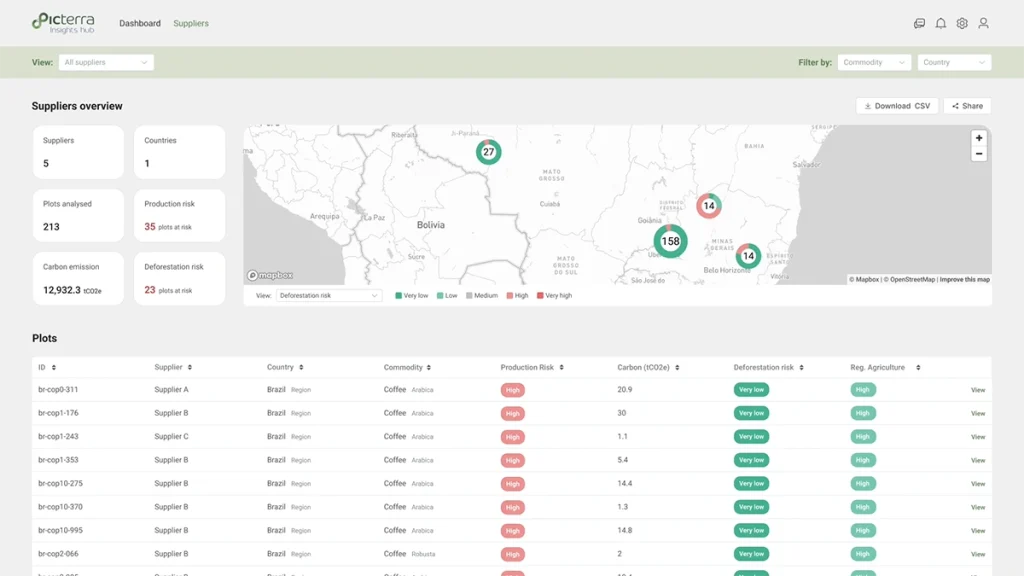Open the settings gear icon
This screenshot has height=576, width=1024.
pos(962,24)
